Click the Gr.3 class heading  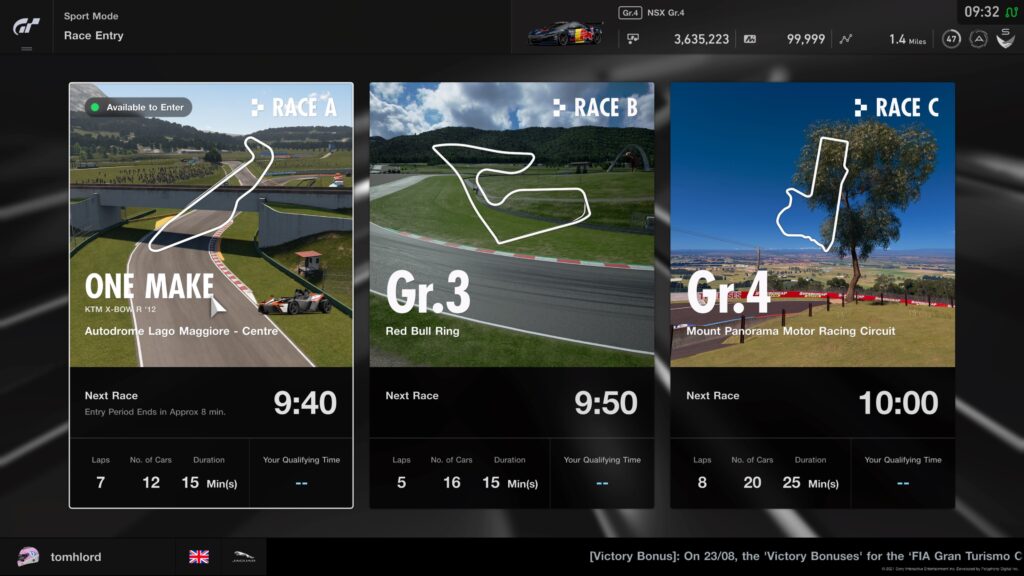pos(428,293)
